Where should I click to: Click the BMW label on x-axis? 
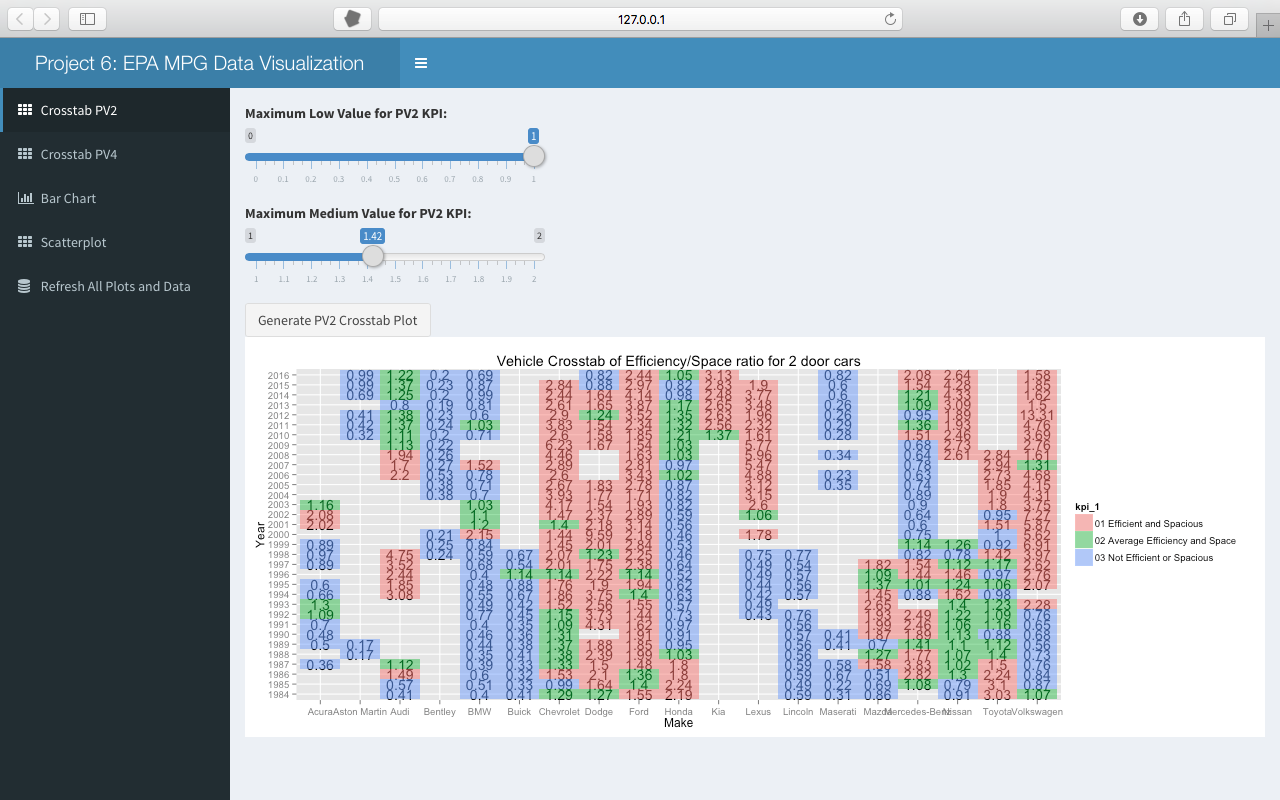[479, 712]
